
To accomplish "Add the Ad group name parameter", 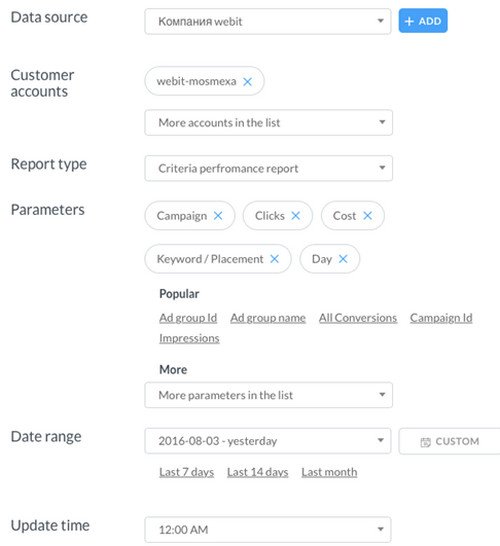I will (x=268, y=318).
